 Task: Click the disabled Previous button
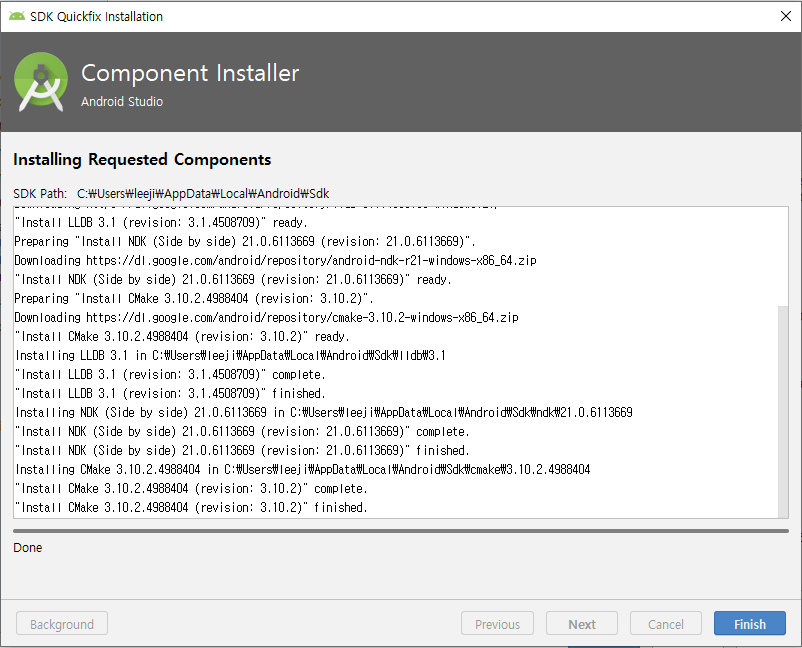click(497, 624)
